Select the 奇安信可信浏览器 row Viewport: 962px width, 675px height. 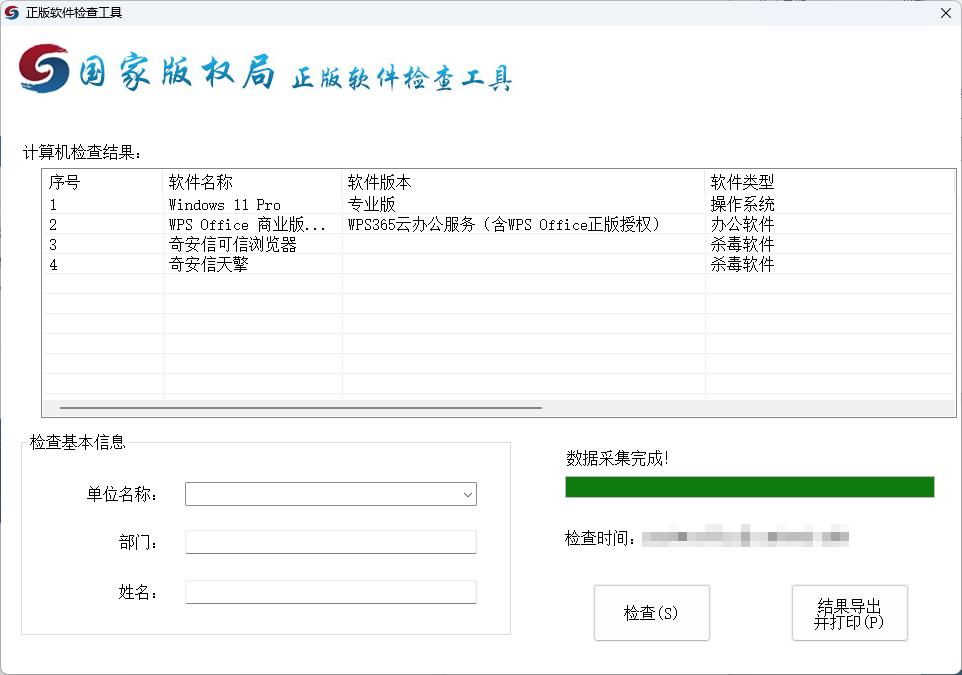click(498, 245)
